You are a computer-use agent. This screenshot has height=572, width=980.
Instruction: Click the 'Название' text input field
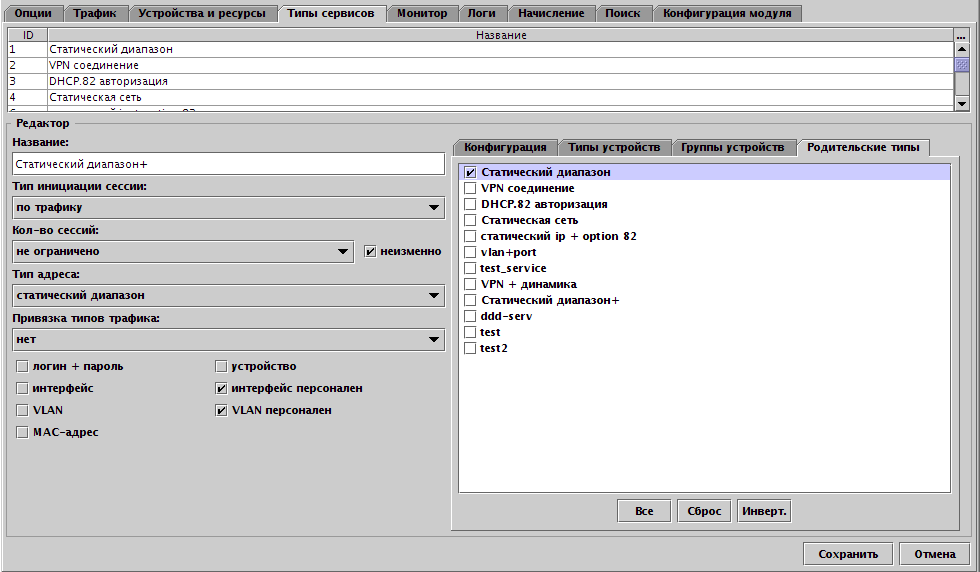[228, 164]
